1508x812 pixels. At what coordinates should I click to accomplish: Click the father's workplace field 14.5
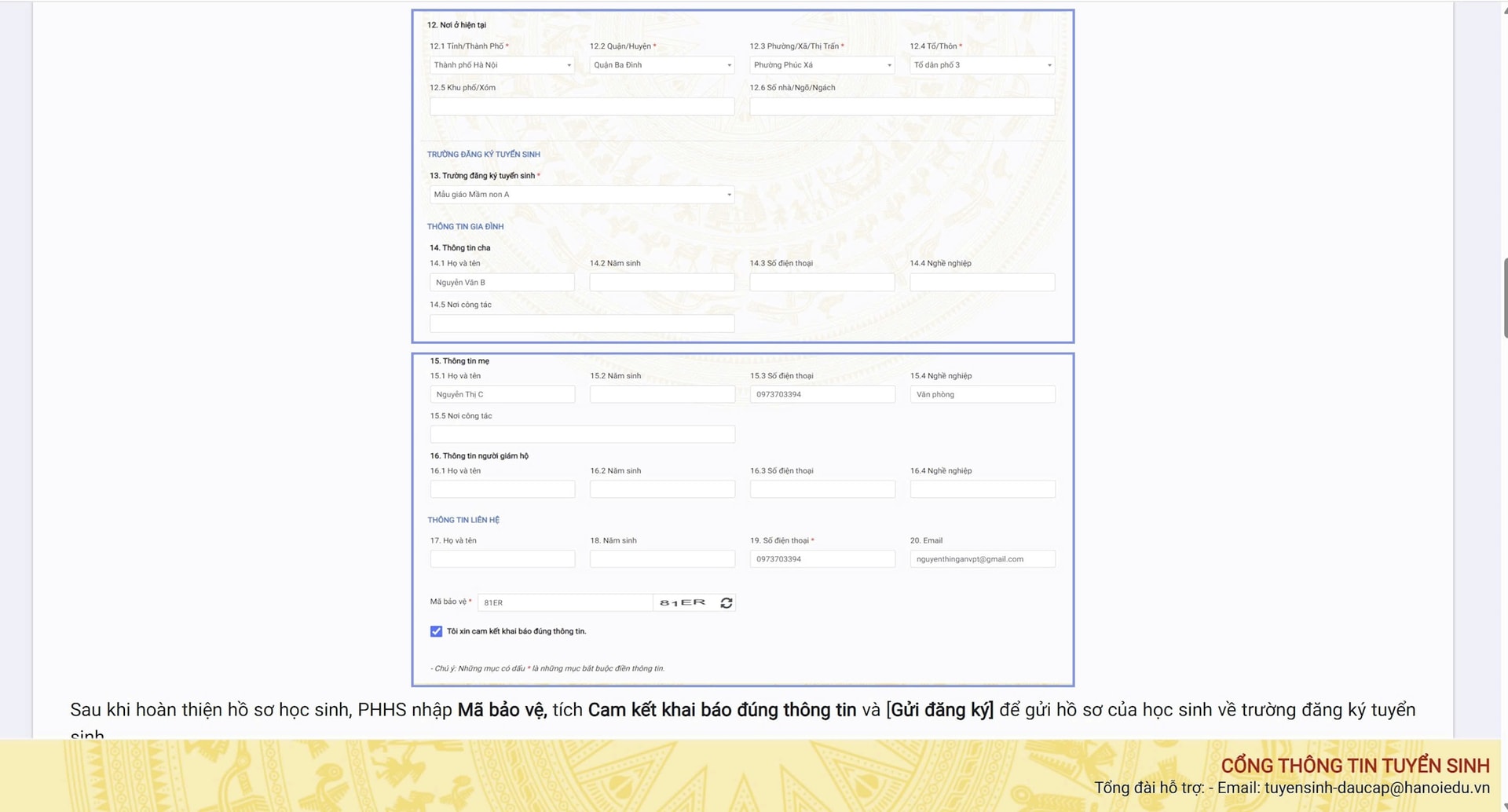point(581,324)
